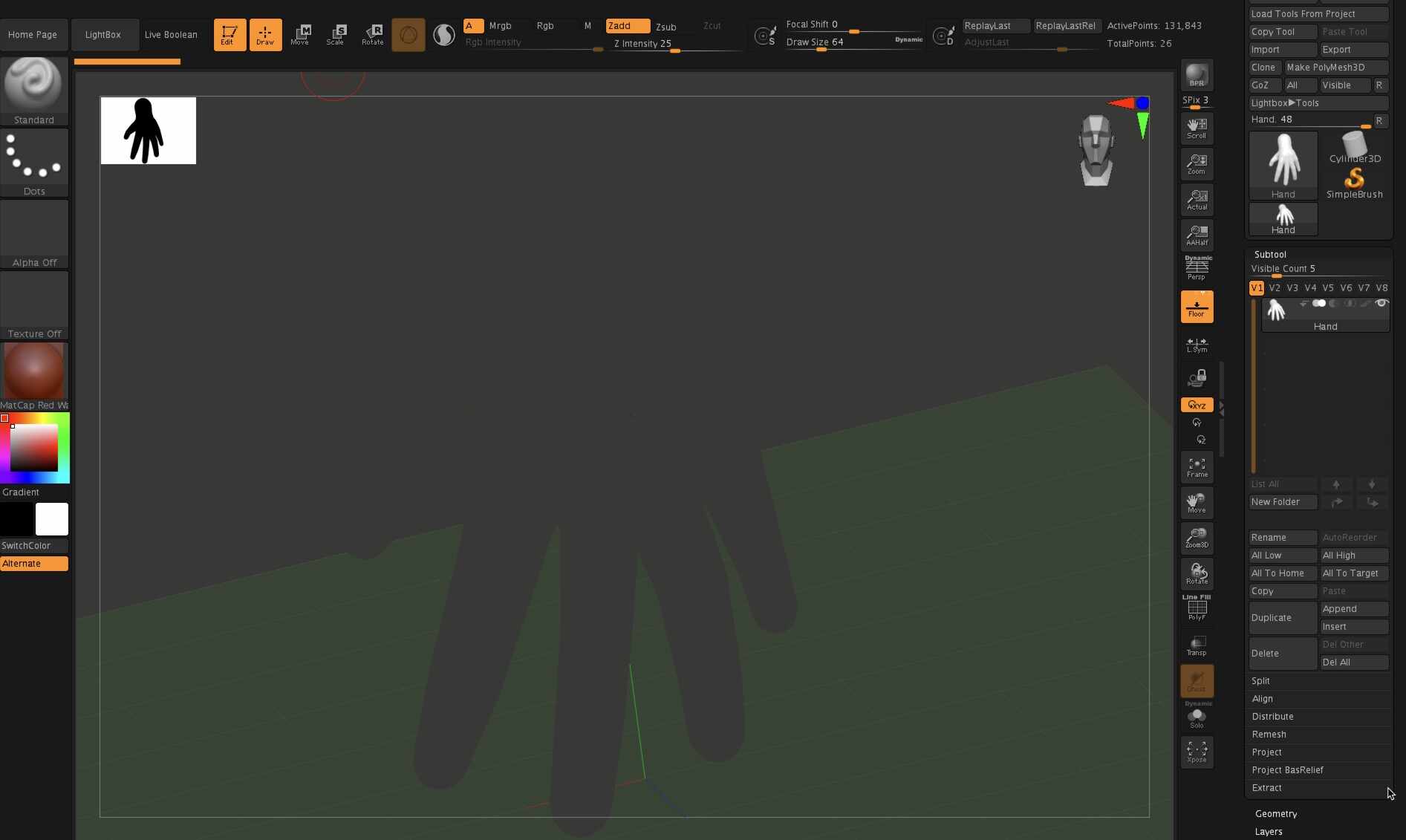The image size is (1406, 840).
Task: Expand the Align subtool section
Action: [1262, 699]
